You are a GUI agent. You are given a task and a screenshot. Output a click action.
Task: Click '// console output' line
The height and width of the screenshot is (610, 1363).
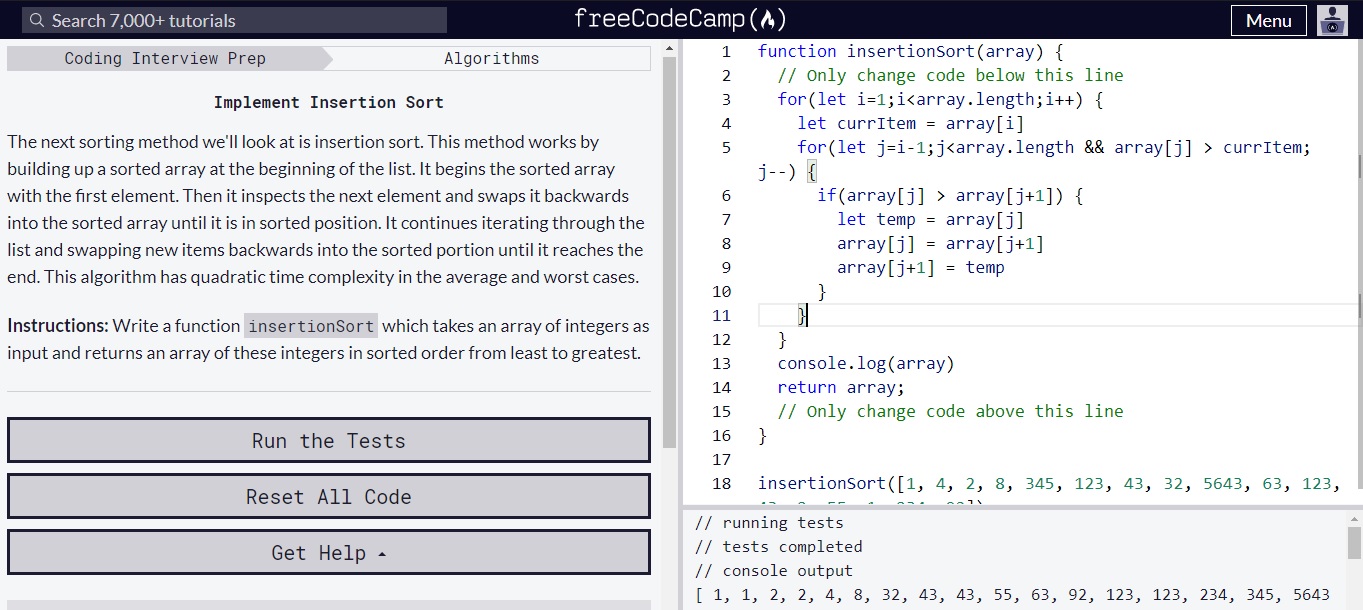tap(774, 570)
